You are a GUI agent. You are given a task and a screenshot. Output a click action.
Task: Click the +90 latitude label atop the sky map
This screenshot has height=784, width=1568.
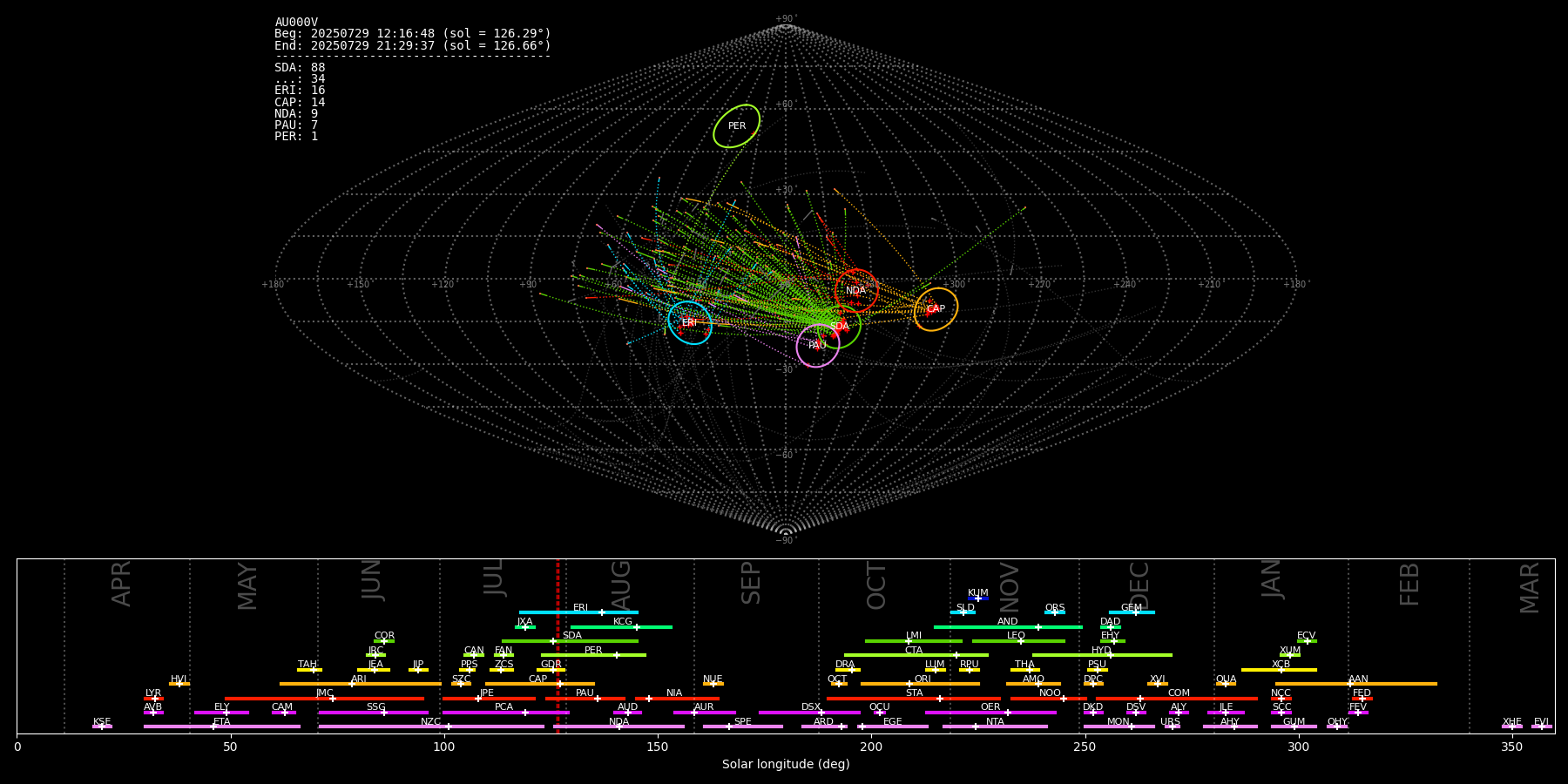pos(785,18)
